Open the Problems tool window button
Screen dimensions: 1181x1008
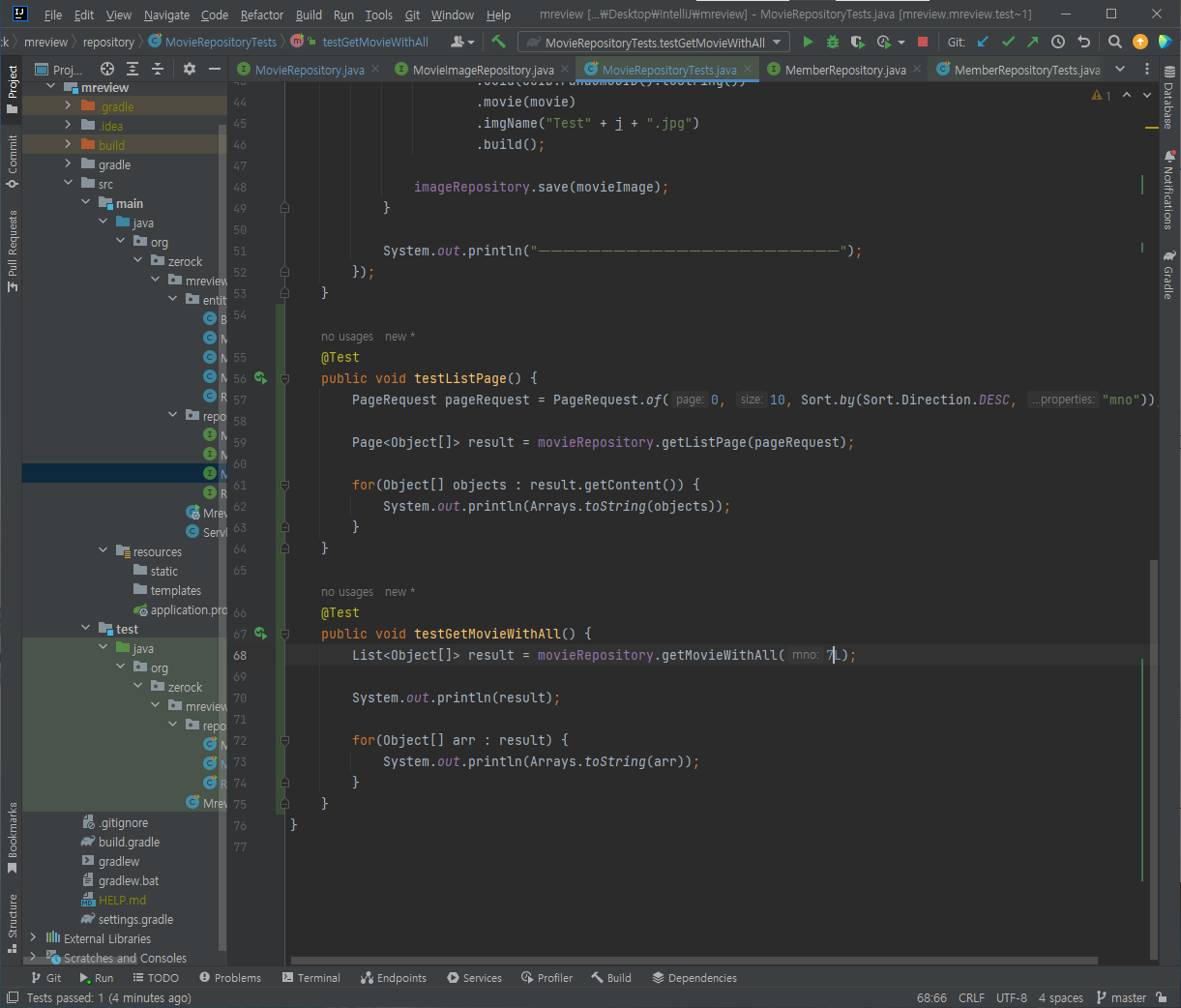pyautogui.click(x=230, y=978)
